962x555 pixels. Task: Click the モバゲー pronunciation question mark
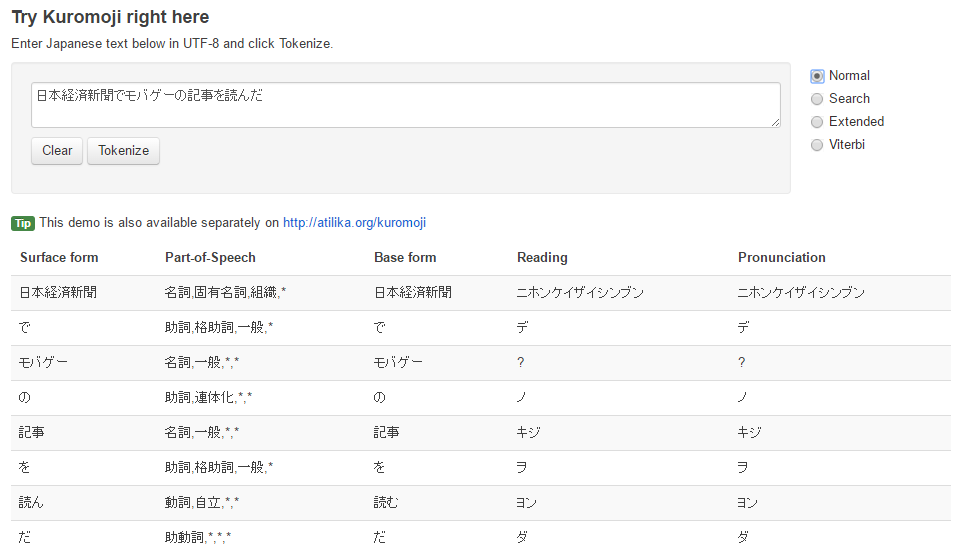tap(741, 362)
